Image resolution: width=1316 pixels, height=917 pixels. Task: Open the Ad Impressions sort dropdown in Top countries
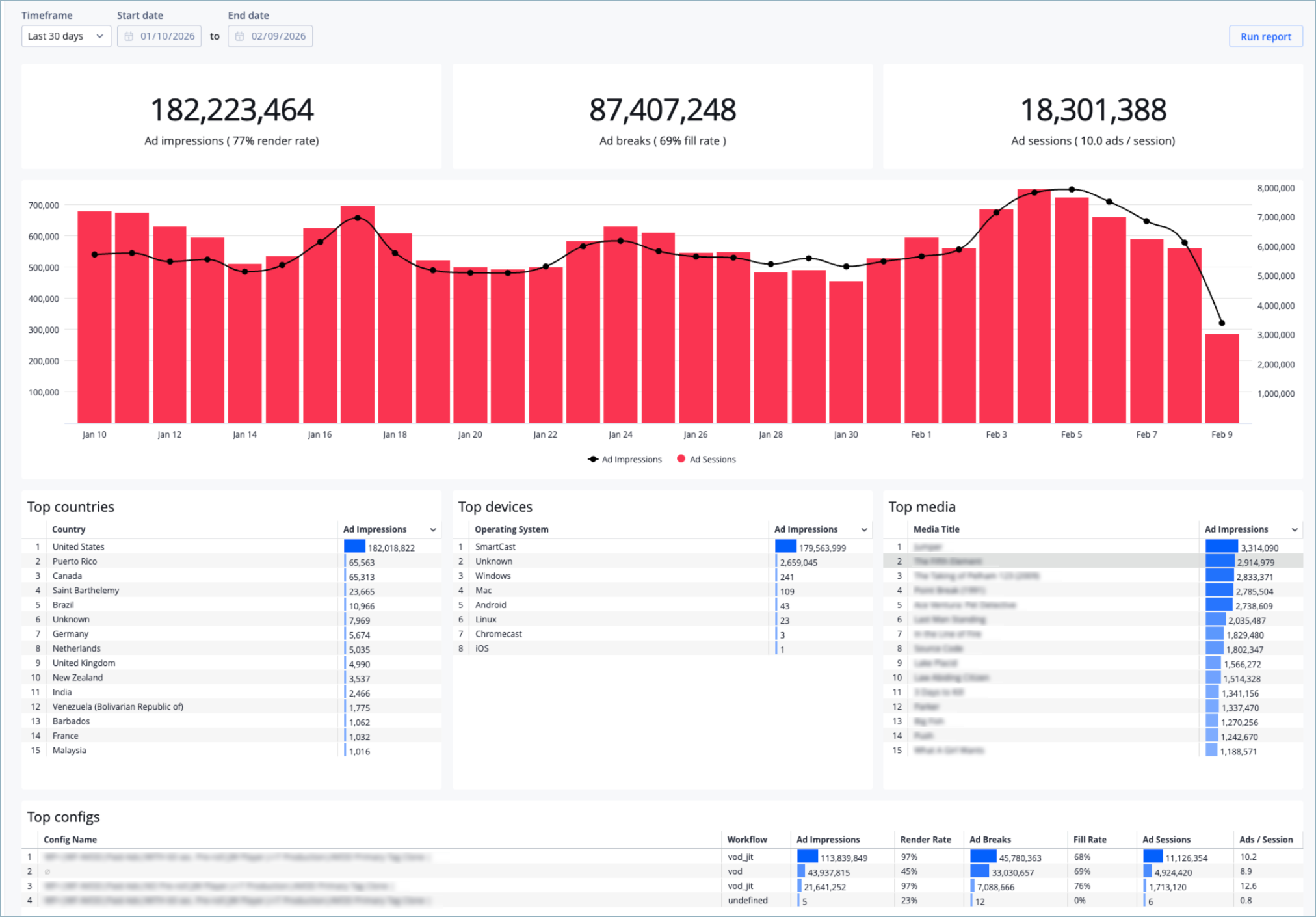point(433,529)
